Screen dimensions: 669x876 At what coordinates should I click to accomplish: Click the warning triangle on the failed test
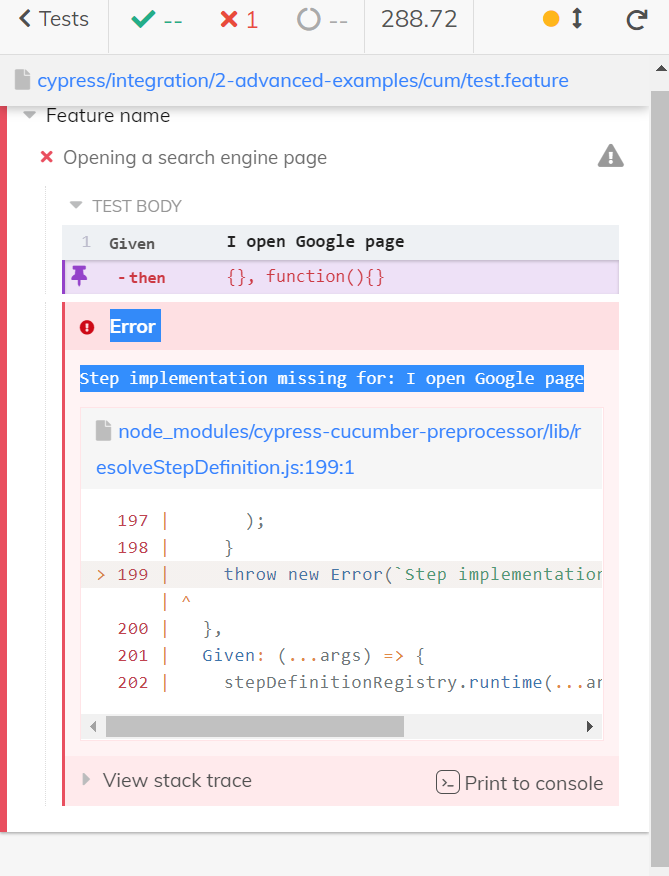pyautogui.click(x=609, y=155)
